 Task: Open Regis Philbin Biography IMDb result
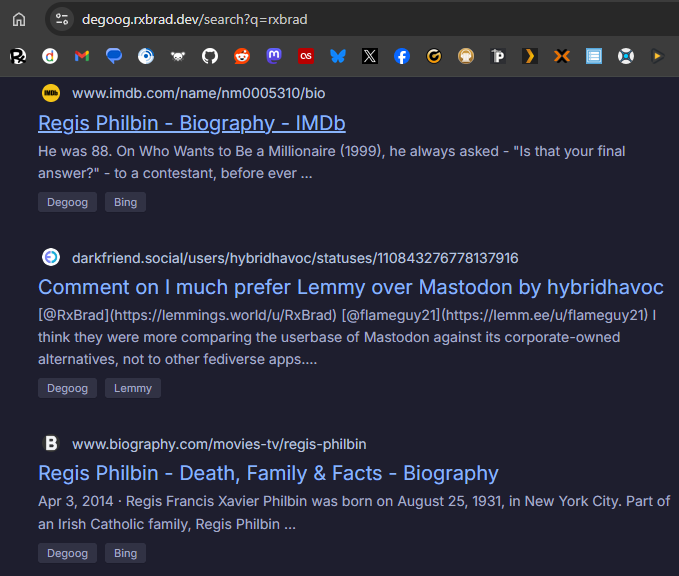(x=192, y=123)
